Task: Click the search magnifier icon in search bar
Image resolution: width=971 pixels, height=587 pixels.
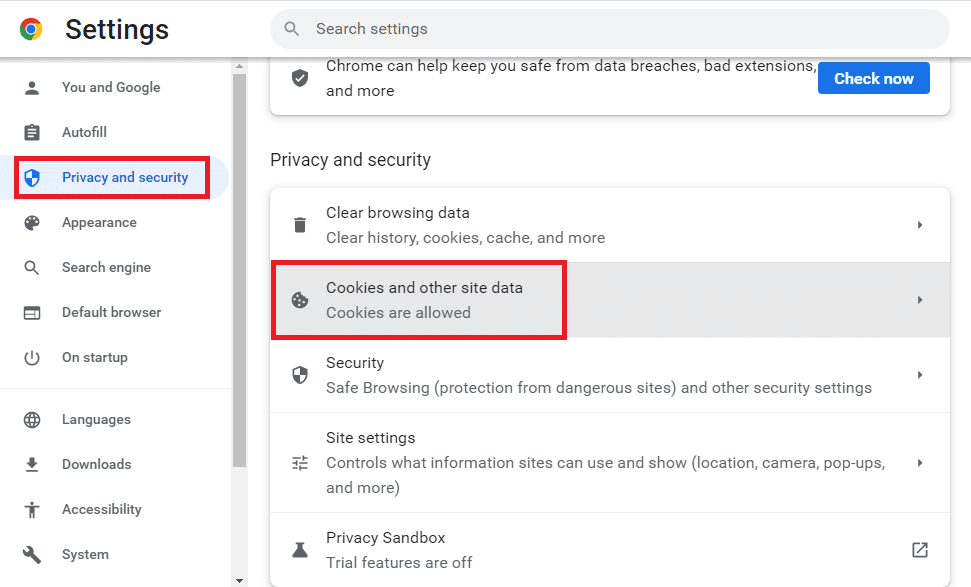Action: (292, 28)
